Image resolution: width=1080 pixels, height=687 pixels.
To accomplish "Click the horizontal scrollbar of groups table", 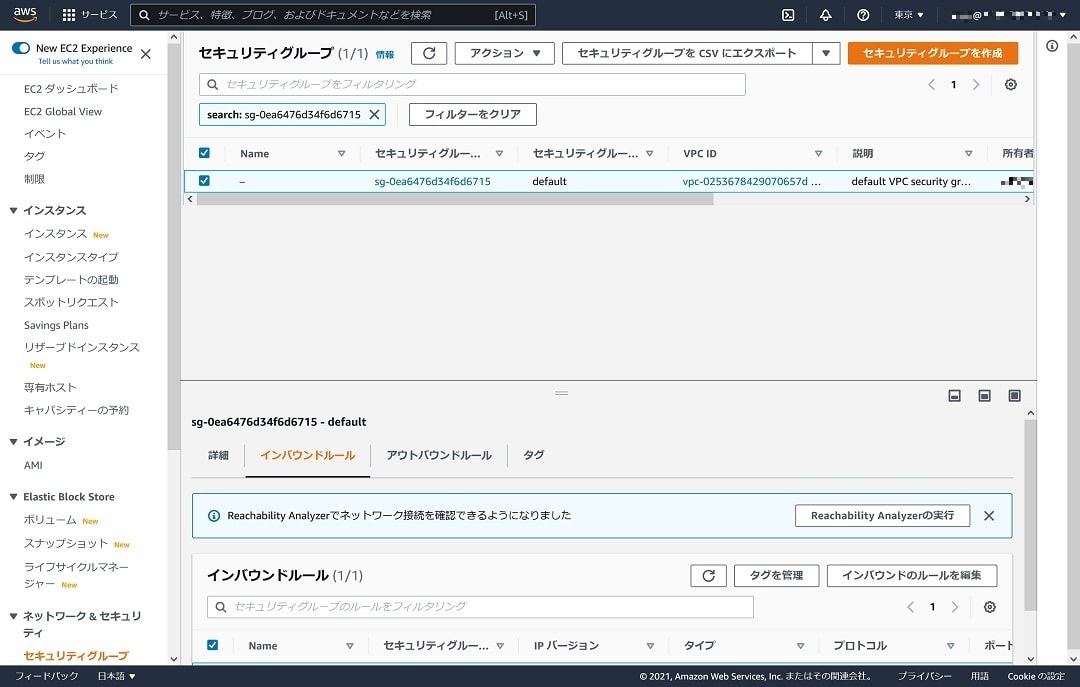I will click(455, 199).
